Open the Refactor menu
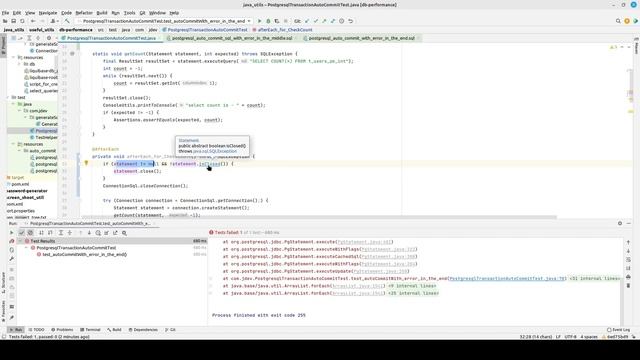Viewport: 640px width, 360px height. pyautogui.click(x=84, y=13)
